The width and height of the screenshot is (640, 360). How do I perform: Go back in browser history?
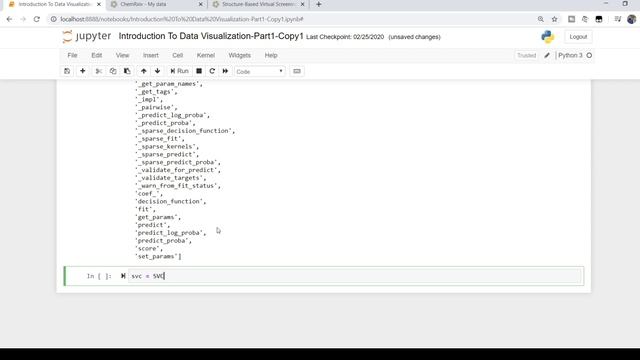[x=9, y=19]
